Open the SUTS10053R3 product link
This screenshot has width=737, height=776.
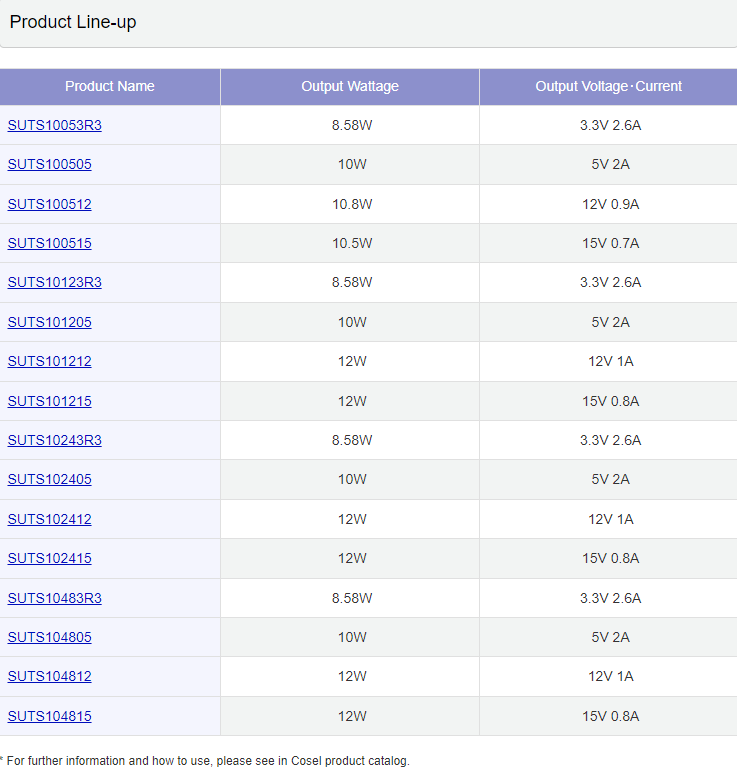coord(54,125)
